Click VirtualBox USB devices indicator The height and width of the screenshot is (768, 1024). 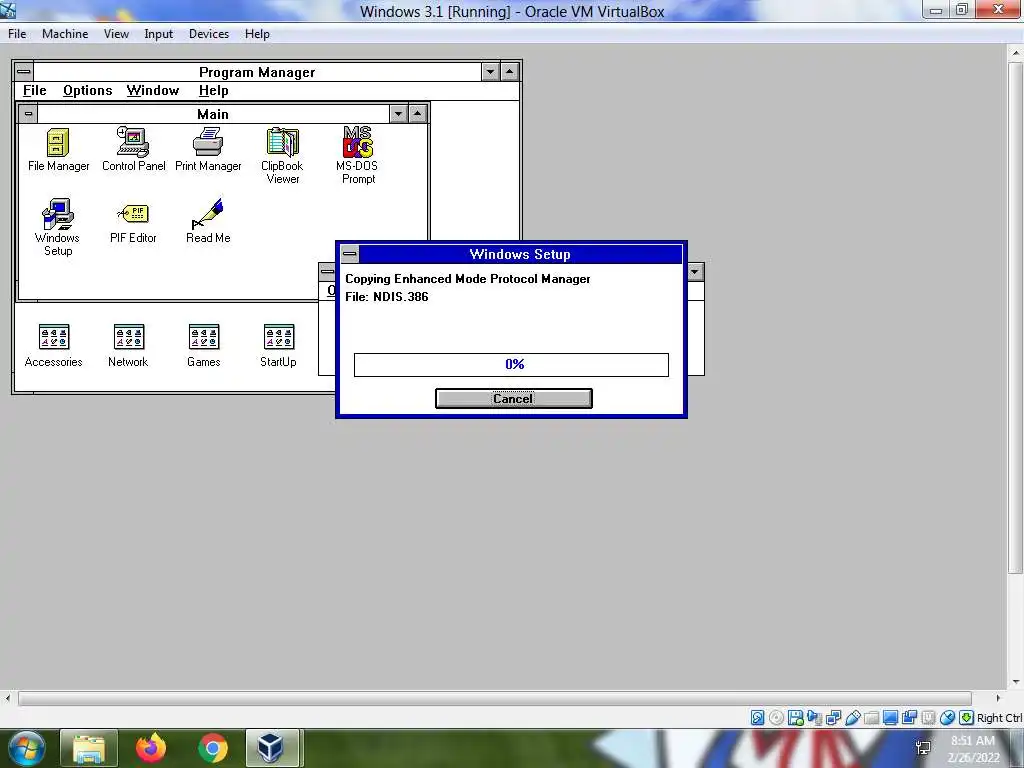852,718
